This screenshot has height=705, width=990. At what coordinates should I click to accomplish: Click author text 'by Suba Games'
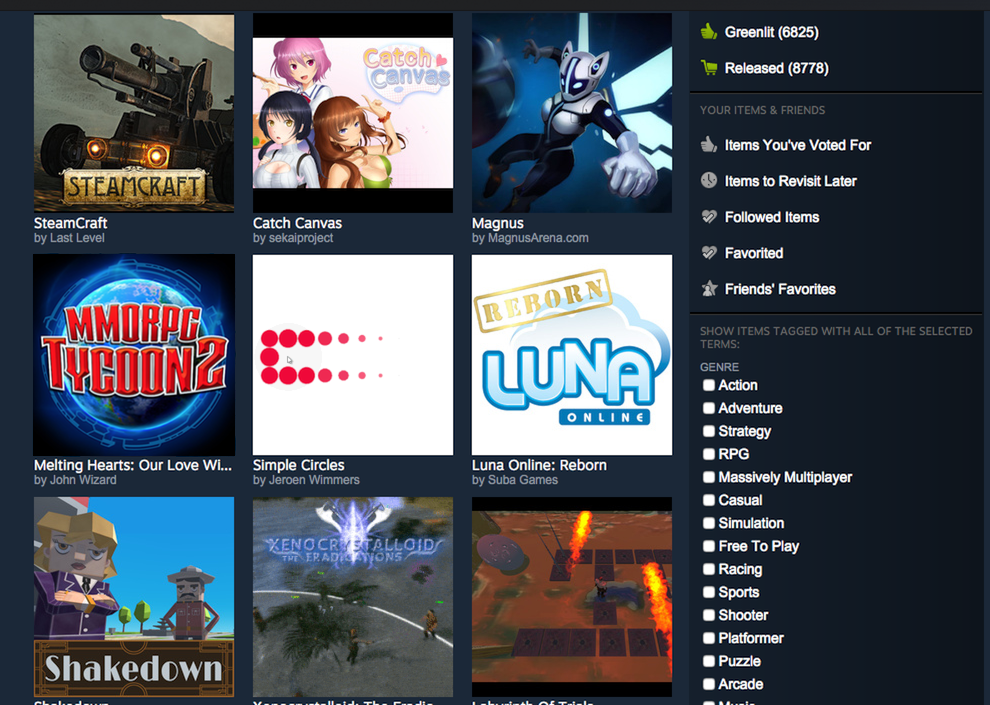(515, 480)
